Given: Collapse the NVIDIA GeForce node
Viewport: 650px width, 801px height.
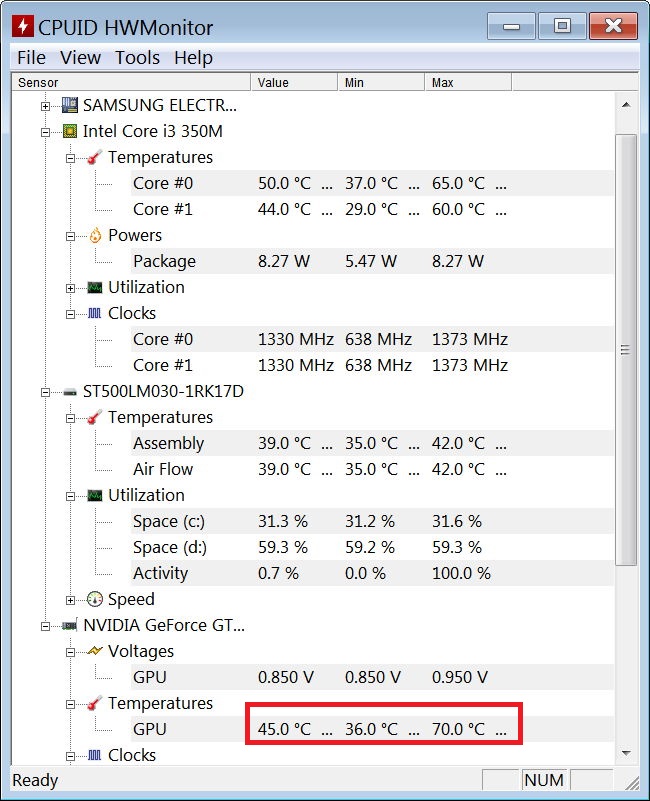Looking at the screenshot, I should point(45,626).
